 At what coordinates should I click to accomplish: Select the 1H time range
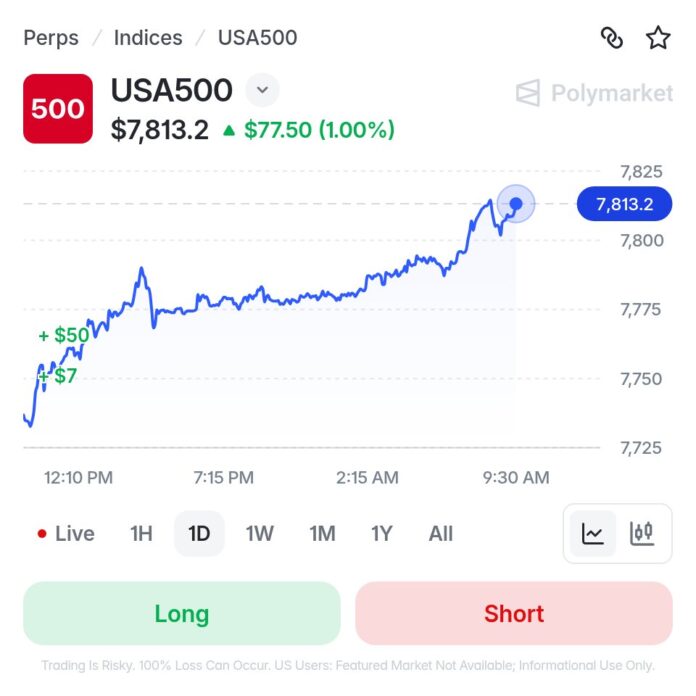141,534
